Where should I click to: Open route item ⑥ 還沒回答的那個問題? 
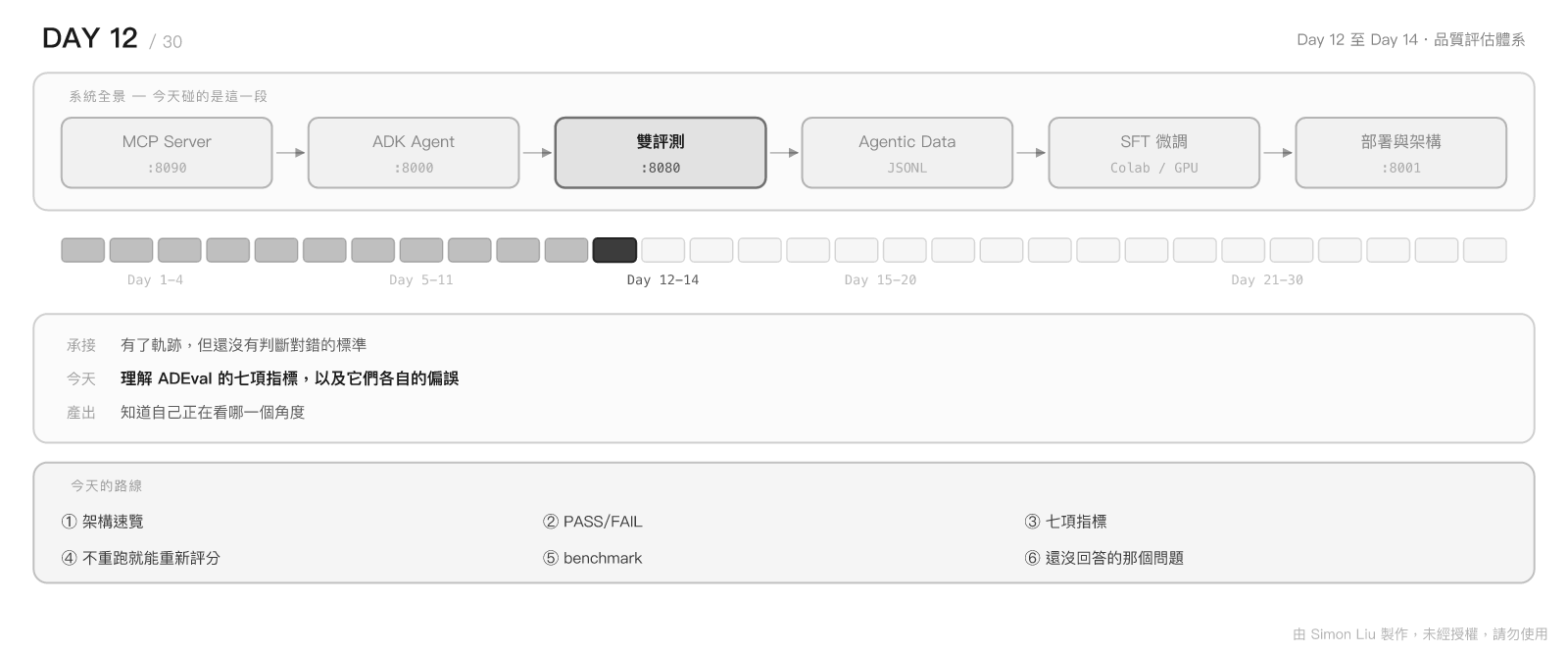[1104, 558]
